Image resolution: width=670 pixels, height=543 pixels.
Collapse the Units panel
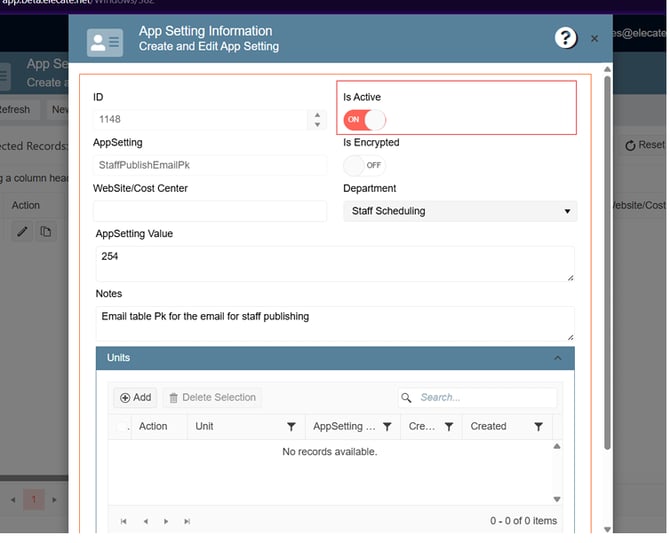557,358
